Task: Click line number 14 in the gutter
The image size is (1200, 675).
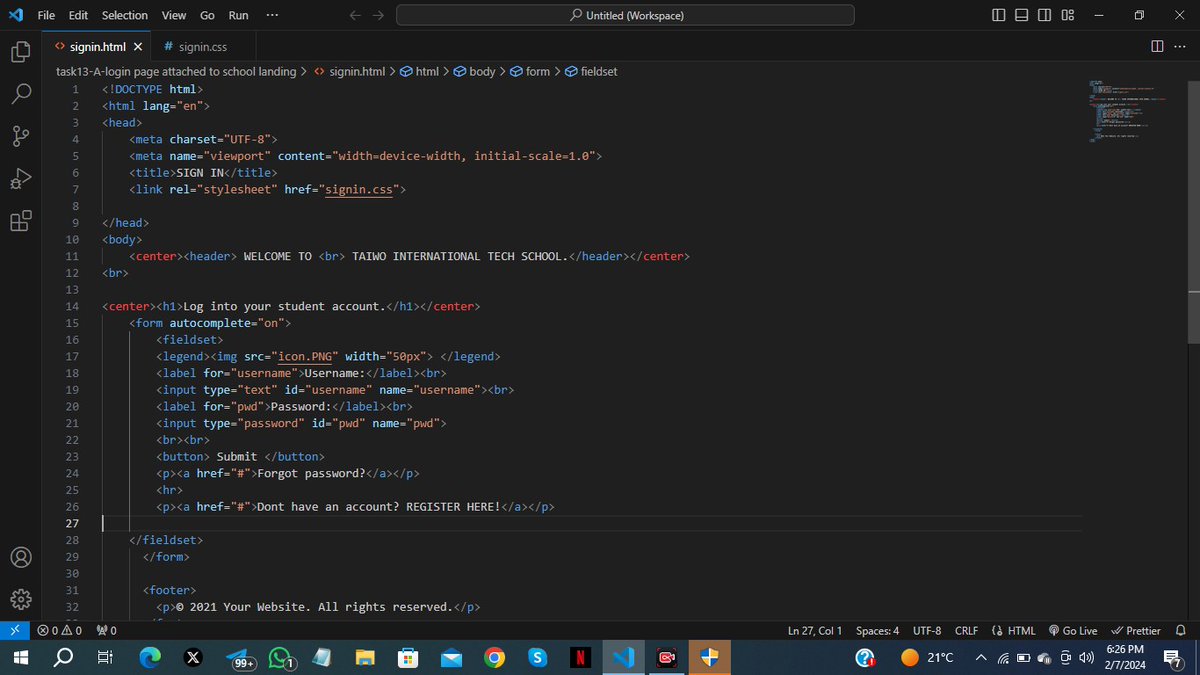Action: point(72,306)
